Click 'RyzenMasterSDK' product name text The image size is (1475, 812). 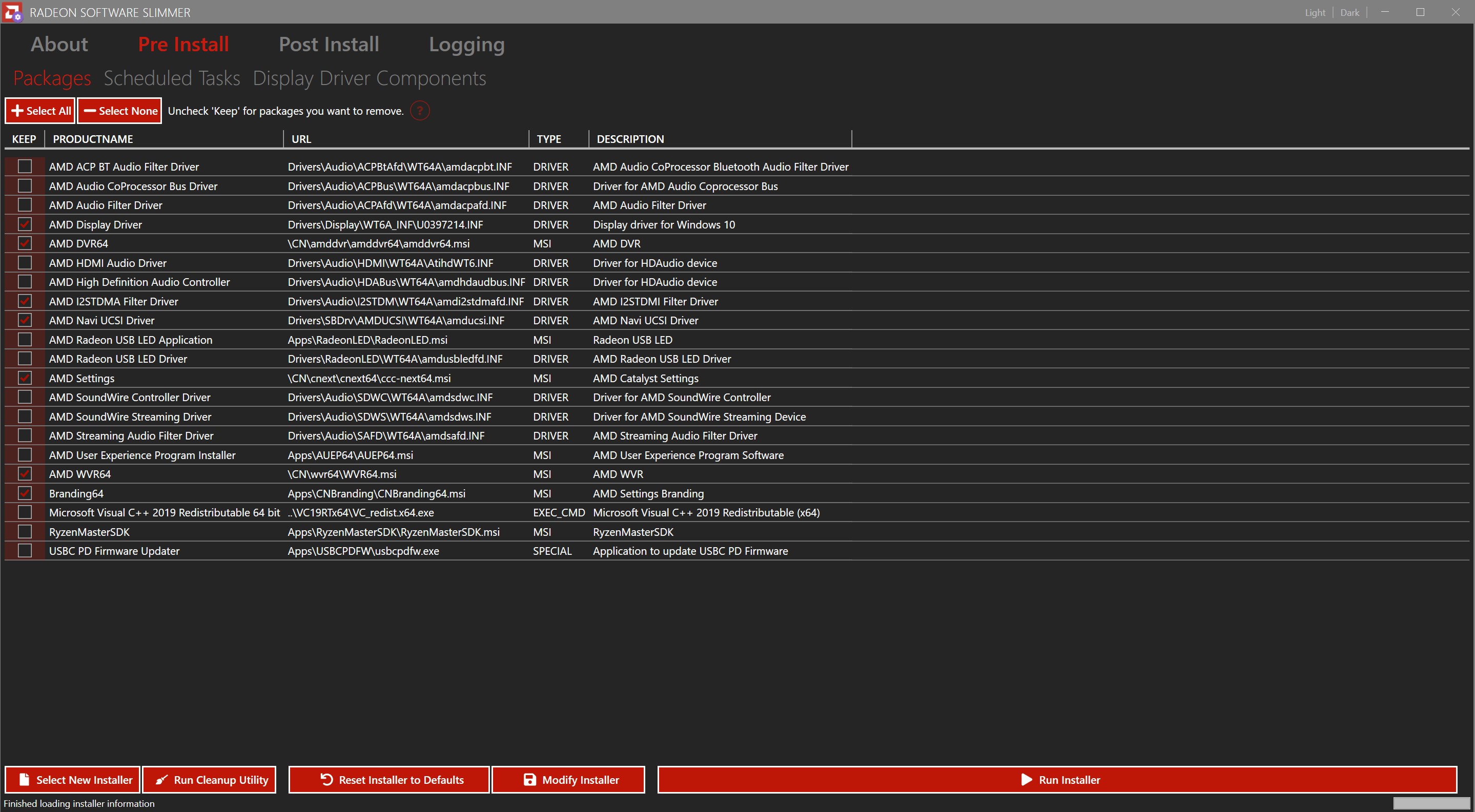click(89, 532)
